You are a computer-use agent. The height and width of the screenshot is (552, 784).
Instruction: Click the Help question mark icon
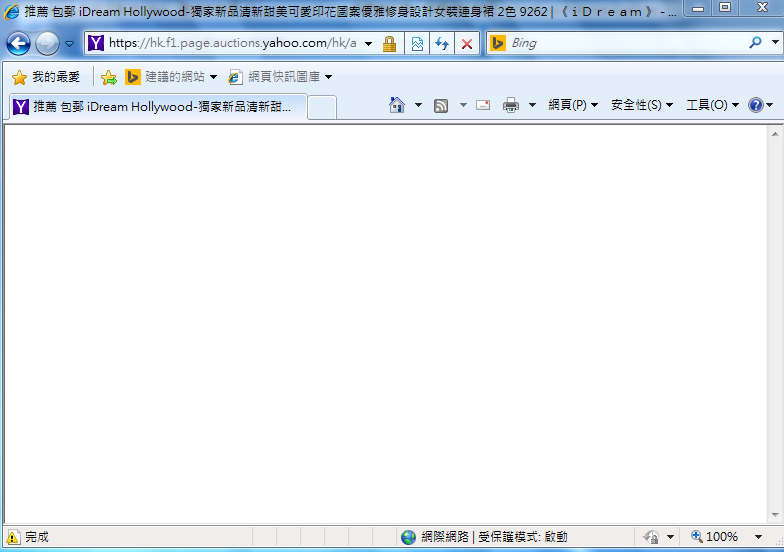(756, 105)
